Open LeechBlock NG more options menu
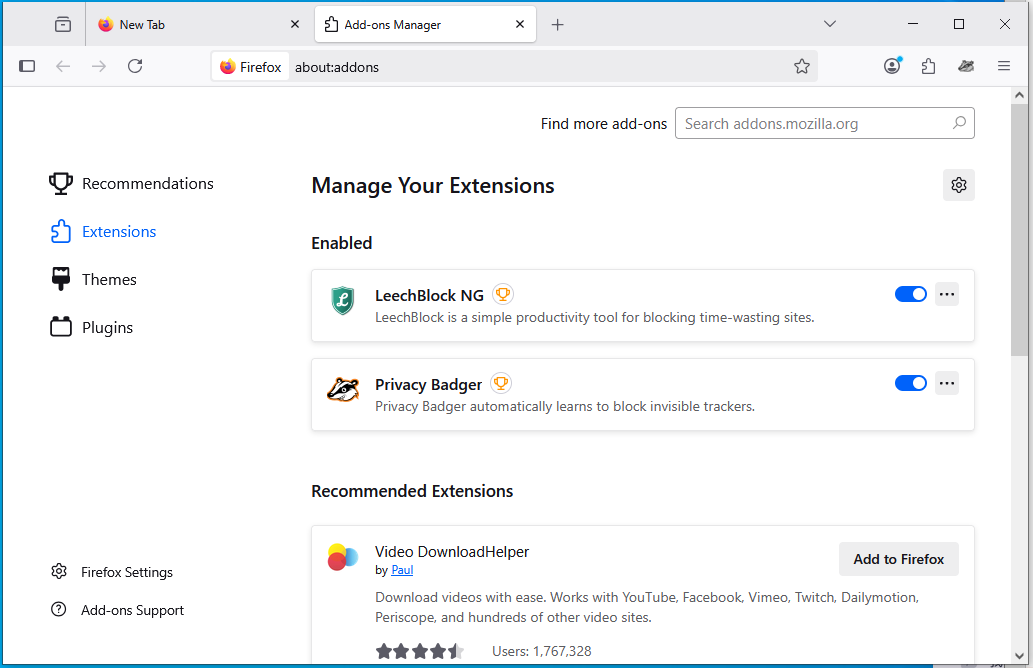The height and width of the screenshot is (668, 1033). coord(947,294)
